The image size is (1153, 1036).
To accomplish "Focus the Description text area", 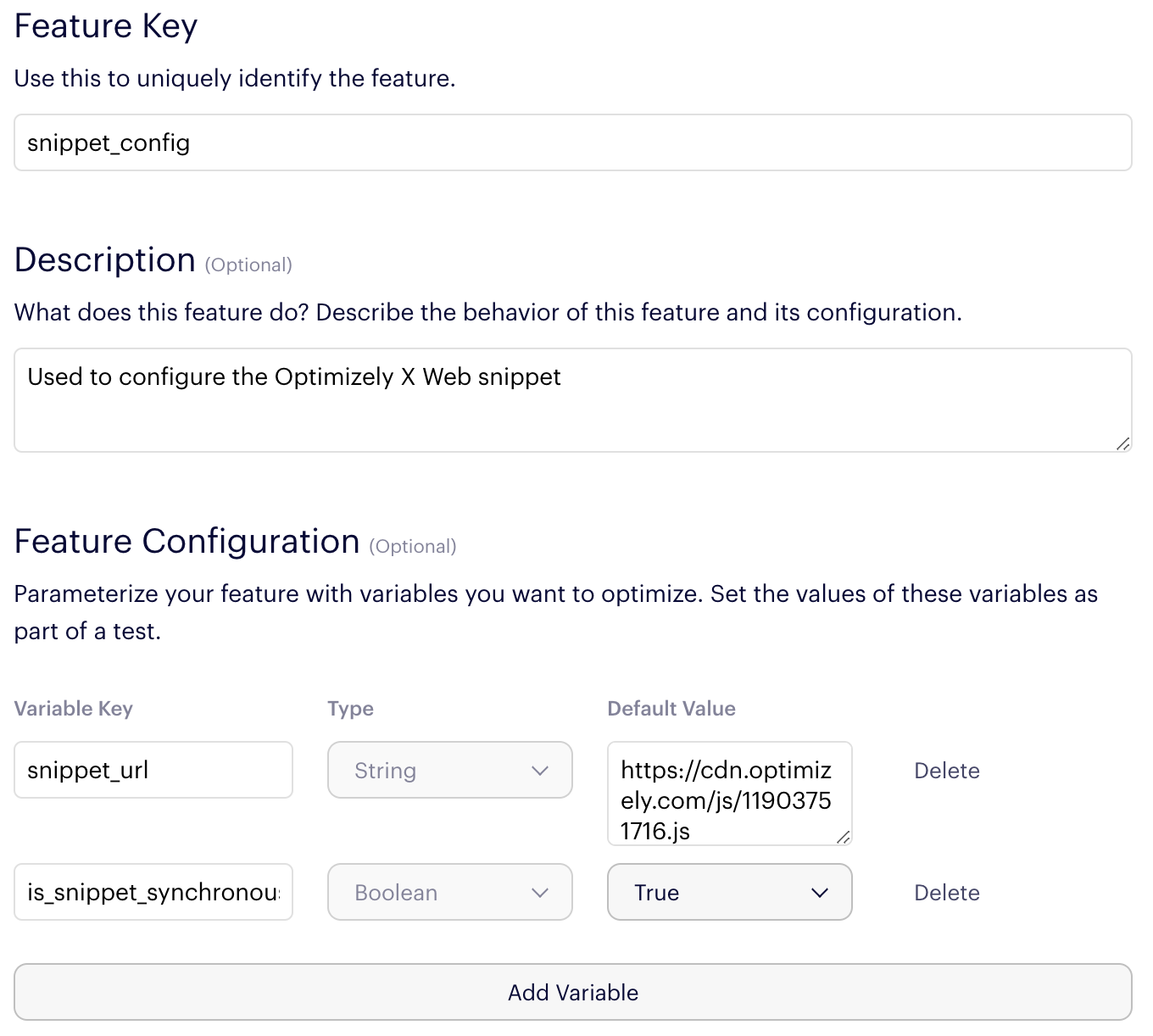I will click(572, 399).
